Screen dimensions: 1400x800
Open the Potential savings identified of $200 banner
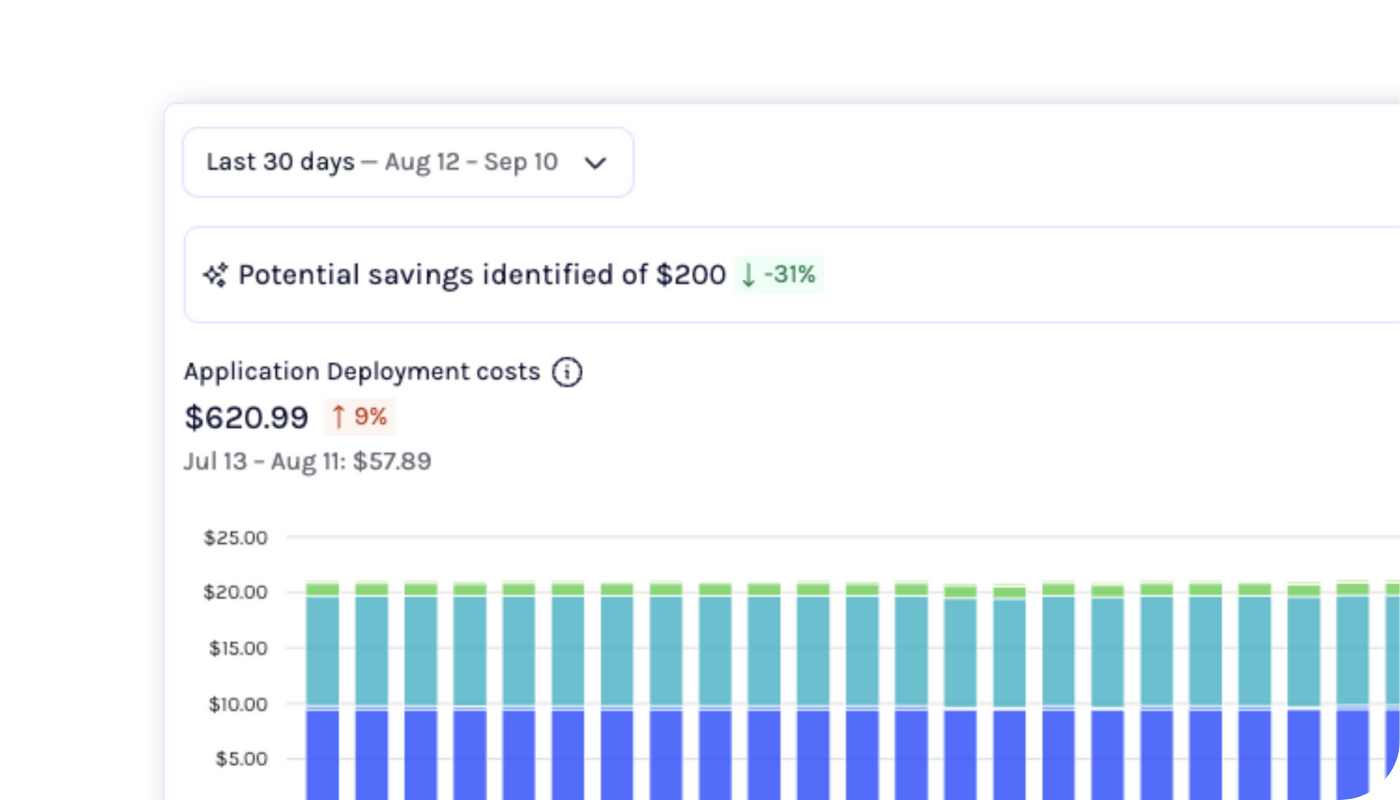click(x=482, y=275)
